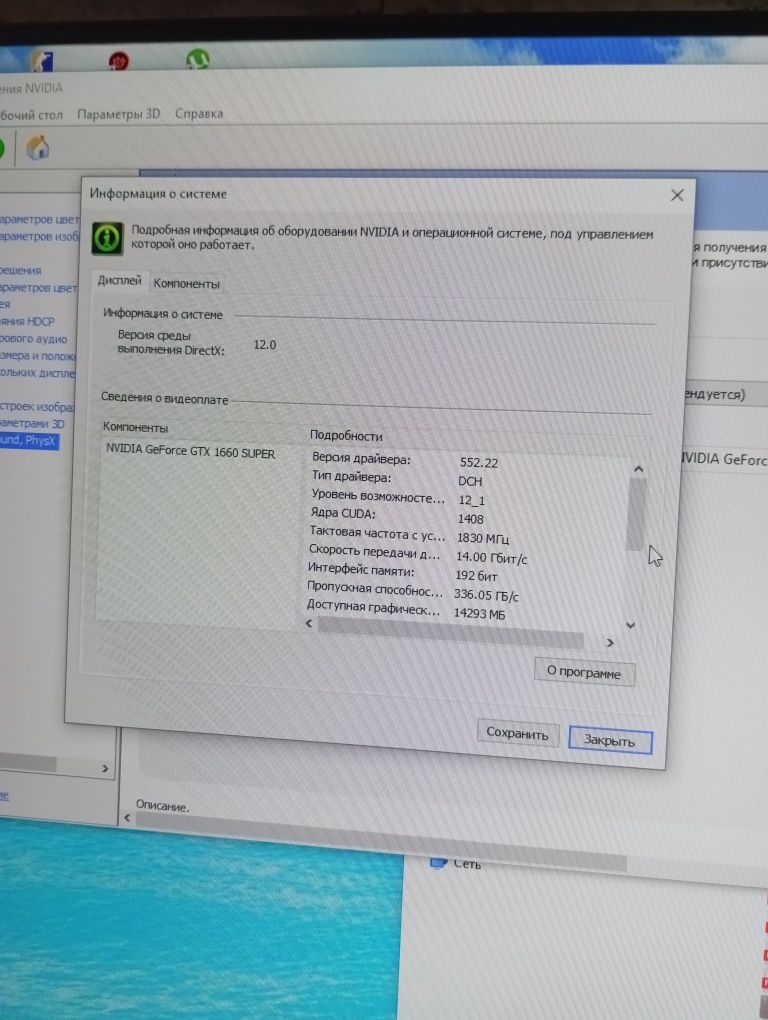The height and width of the screenshot is (1020, 768).
Task: Click the 192 бит value
Action: click(476, 576)
